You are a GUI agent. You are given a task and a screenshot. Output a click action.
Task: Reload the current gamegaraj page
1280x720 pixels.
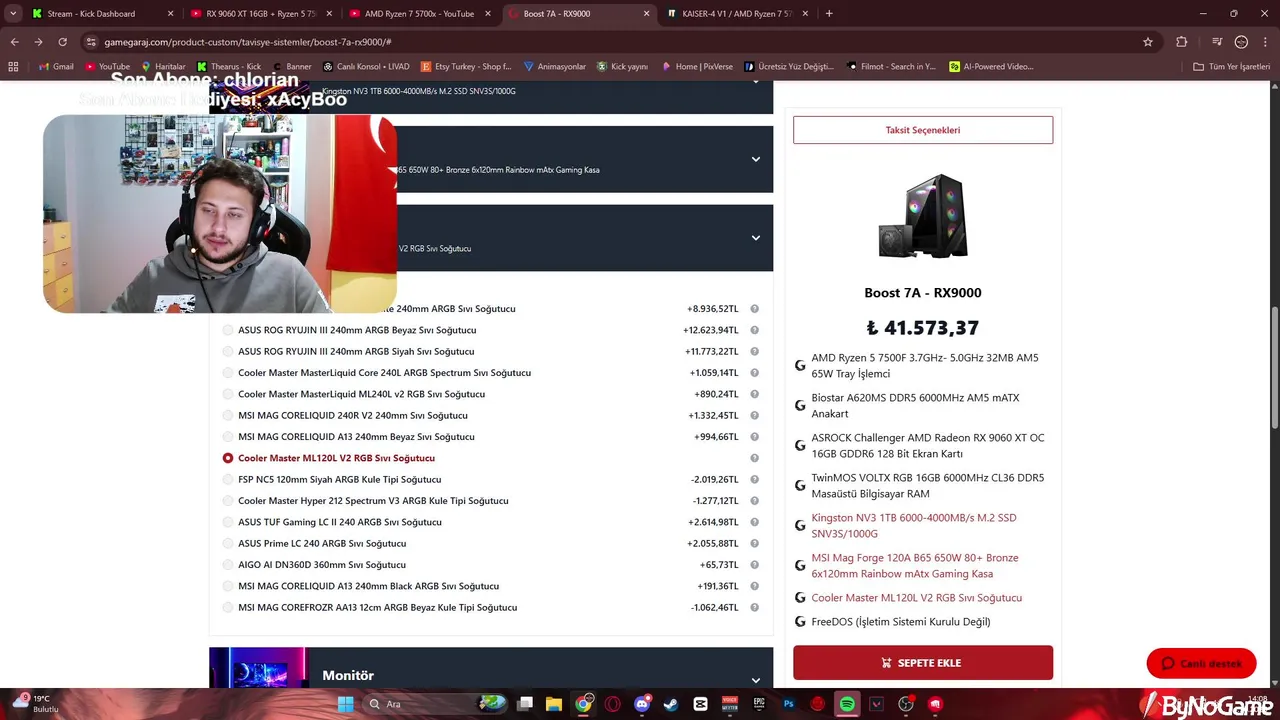(62, 42)
